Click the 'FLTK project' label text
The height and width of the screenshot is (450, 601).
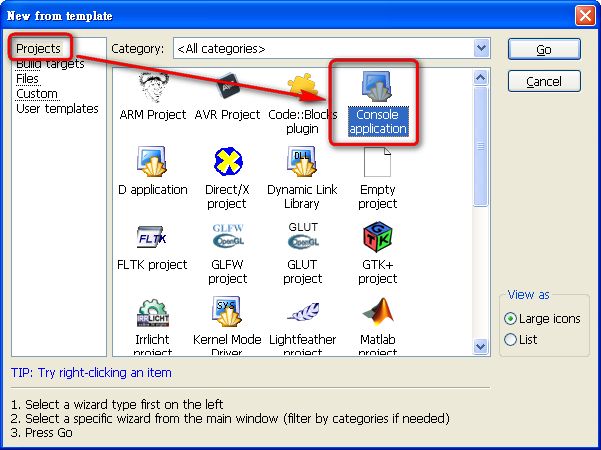[152, 264]
